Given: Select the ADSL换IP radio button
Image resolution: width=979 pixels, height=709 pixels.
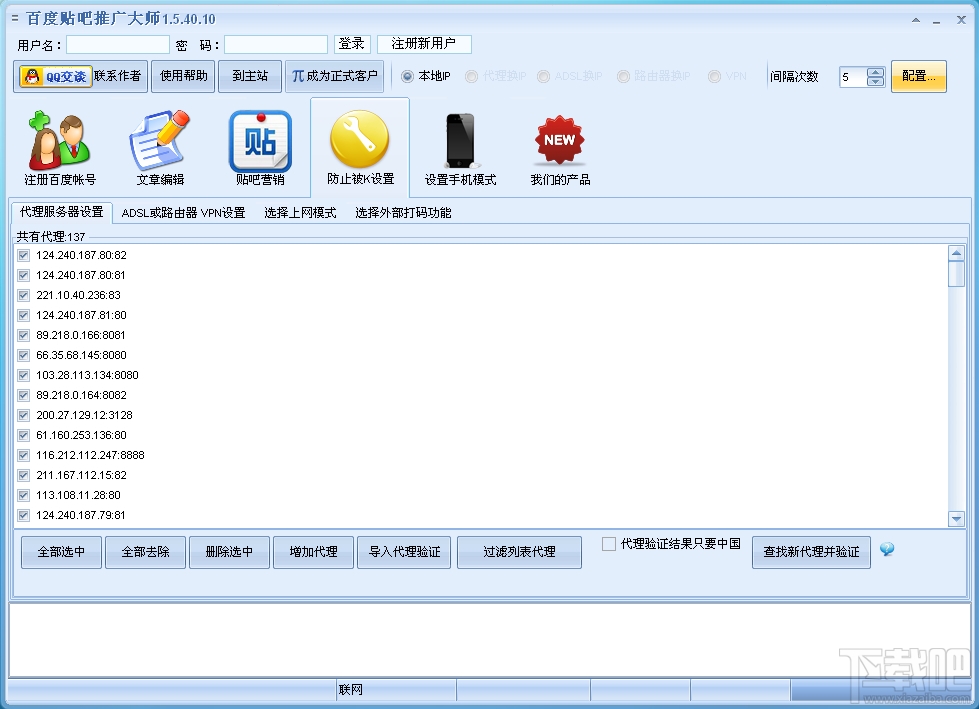Looking at the screenshot, I should (544, 76).
